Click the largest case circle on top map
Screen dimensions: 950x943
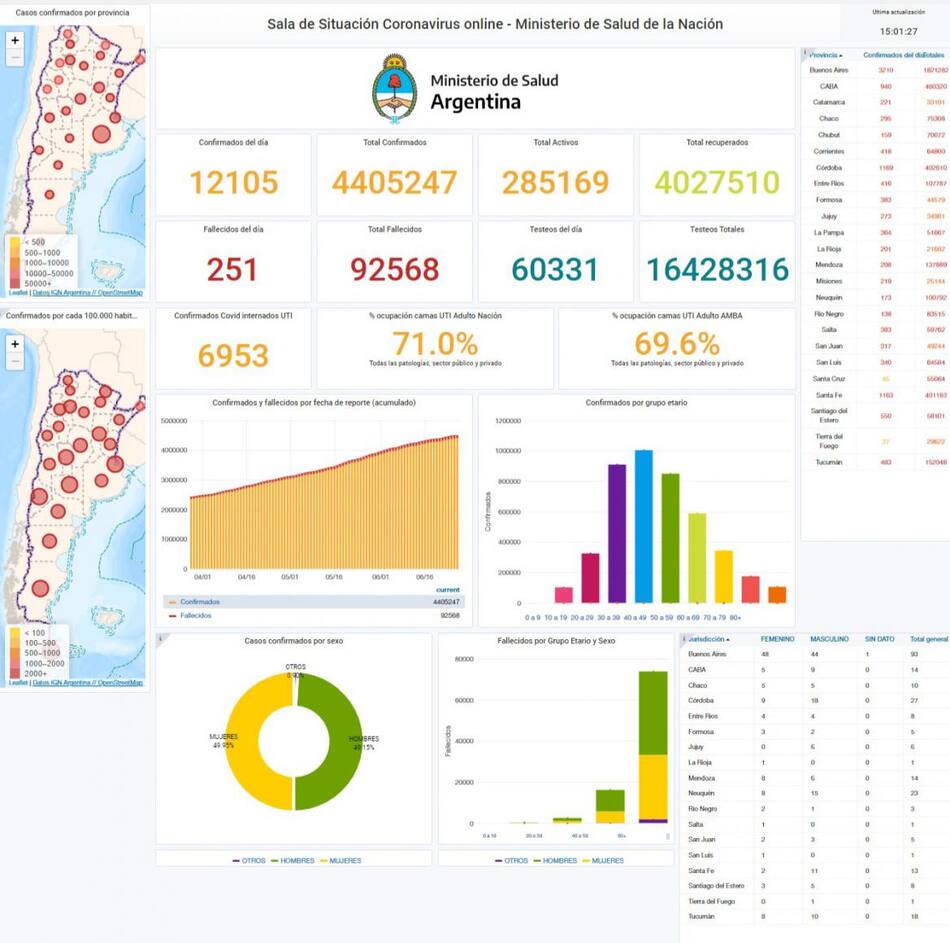pos(101,134)
